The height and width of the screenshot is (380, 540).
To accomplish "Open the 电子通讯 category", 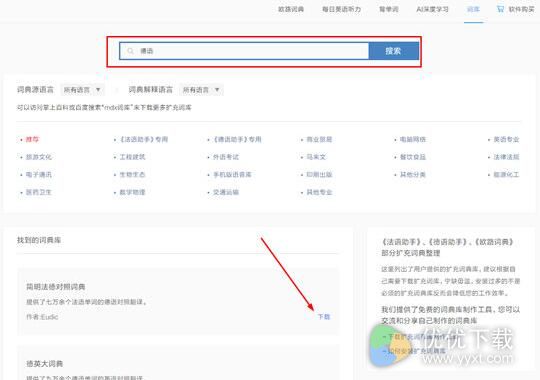I will [x=39, y=175].
